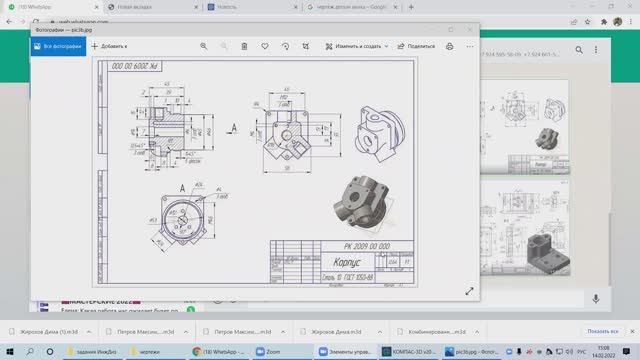640x360 pixels.
Task: Close the Chrome downloads bar
Action: (x=632, y=331)
